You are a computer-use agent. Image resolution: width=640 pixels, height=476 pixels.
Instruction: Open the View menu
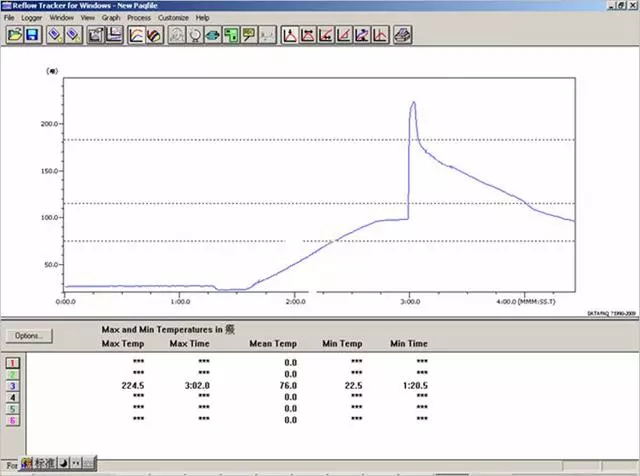coord(87,18)
